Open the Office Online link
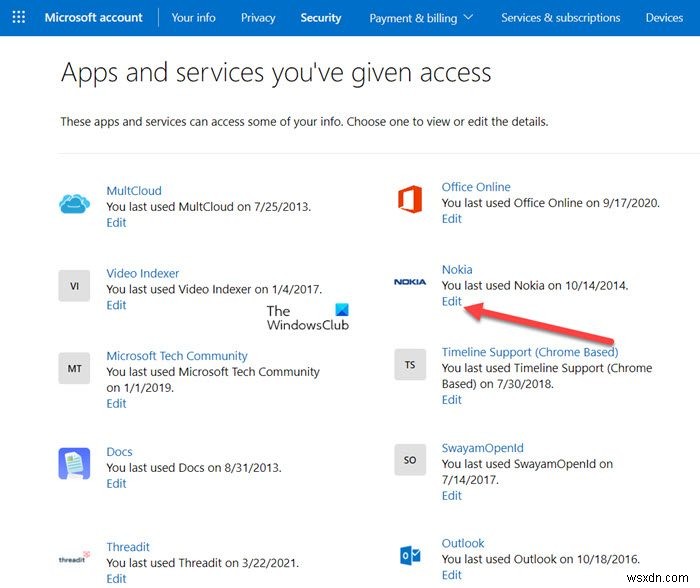 coord(476,187)
